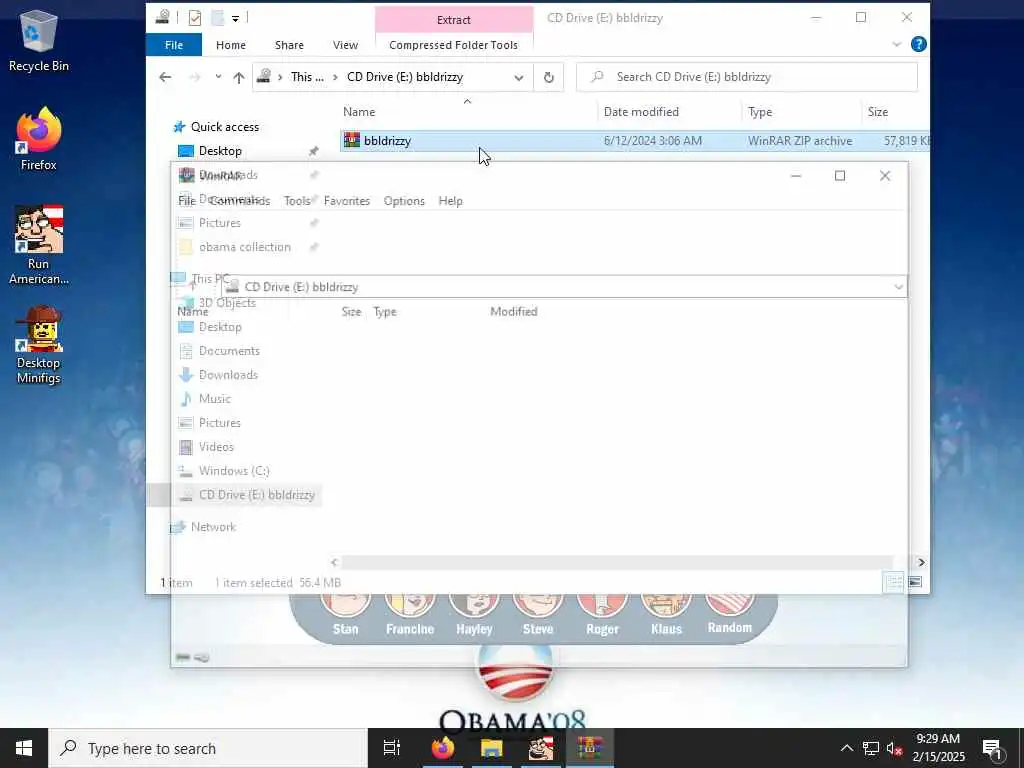Switch Explorer to details view
Image resolution: width=1024 pixels, height=768 pixels.
click(893, 582)
